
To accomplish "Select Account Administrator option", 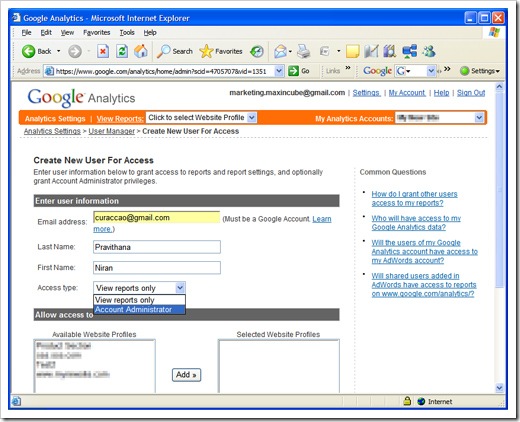I will pyautogui.click(x=139, y=309).
